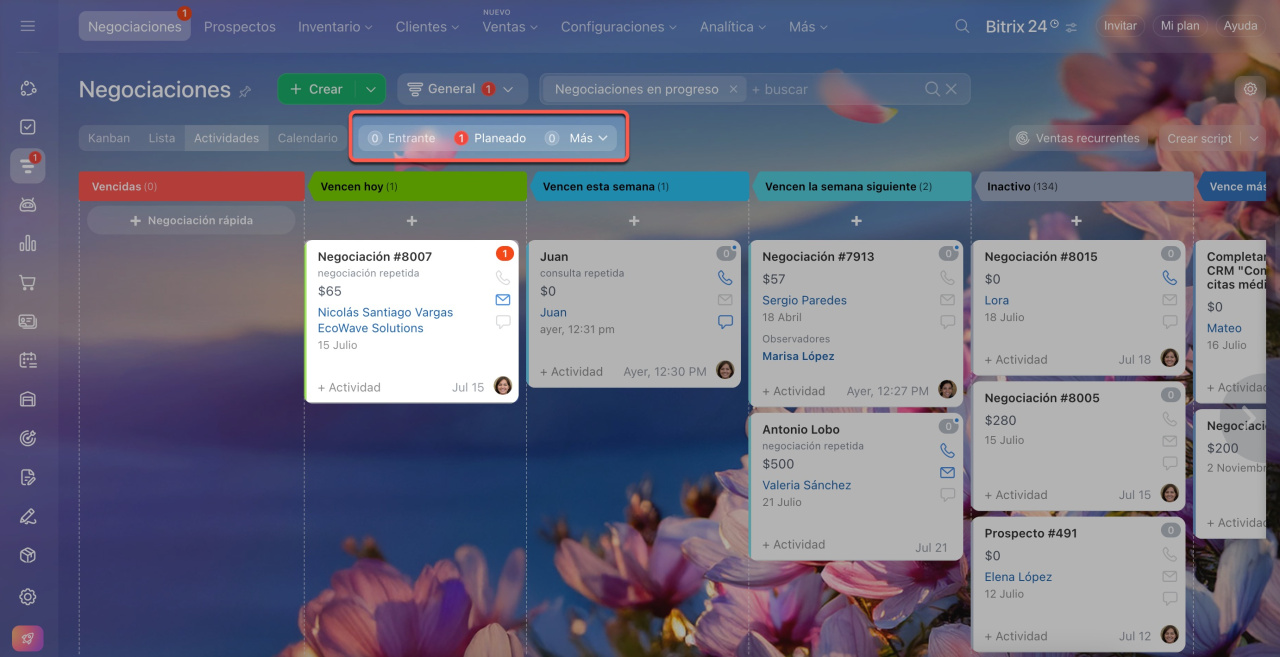
Task: Click Ventas recurrentes button
Action: click(x=1078, y=139)
